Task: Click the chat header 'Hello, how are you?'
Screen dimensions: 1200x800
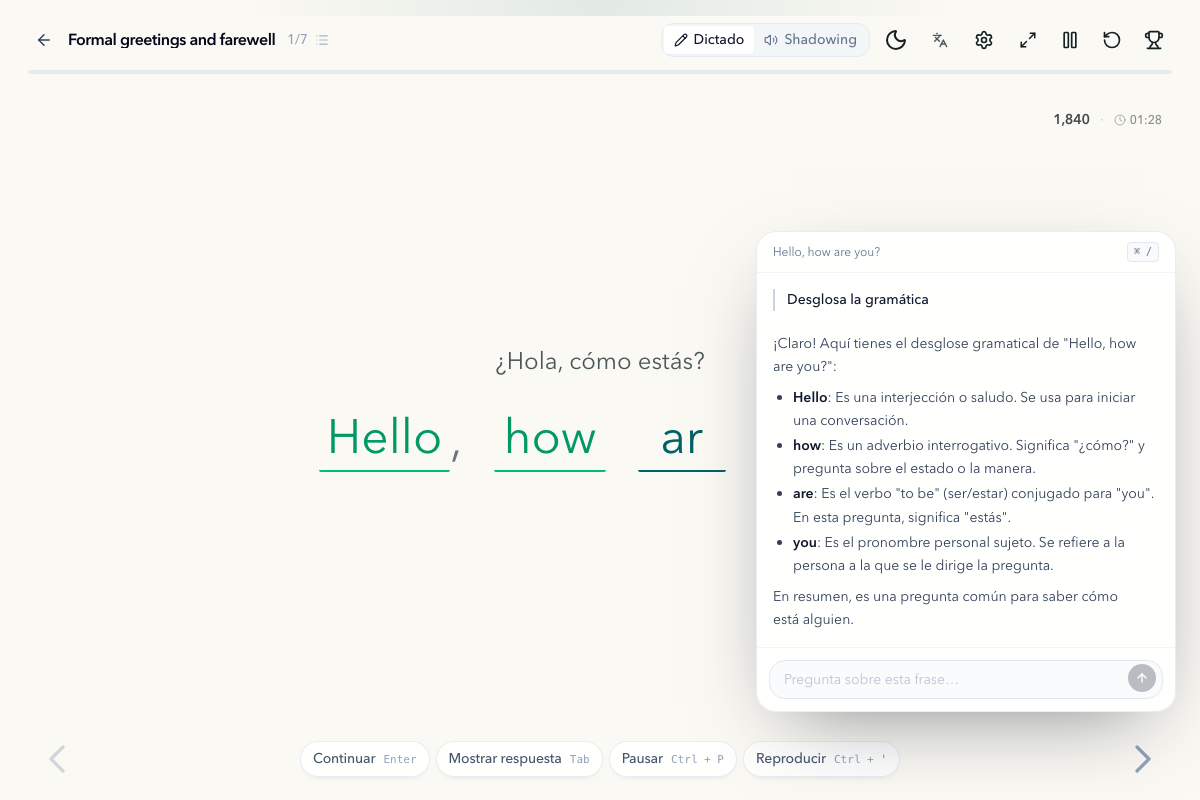Action: [826, 252]
